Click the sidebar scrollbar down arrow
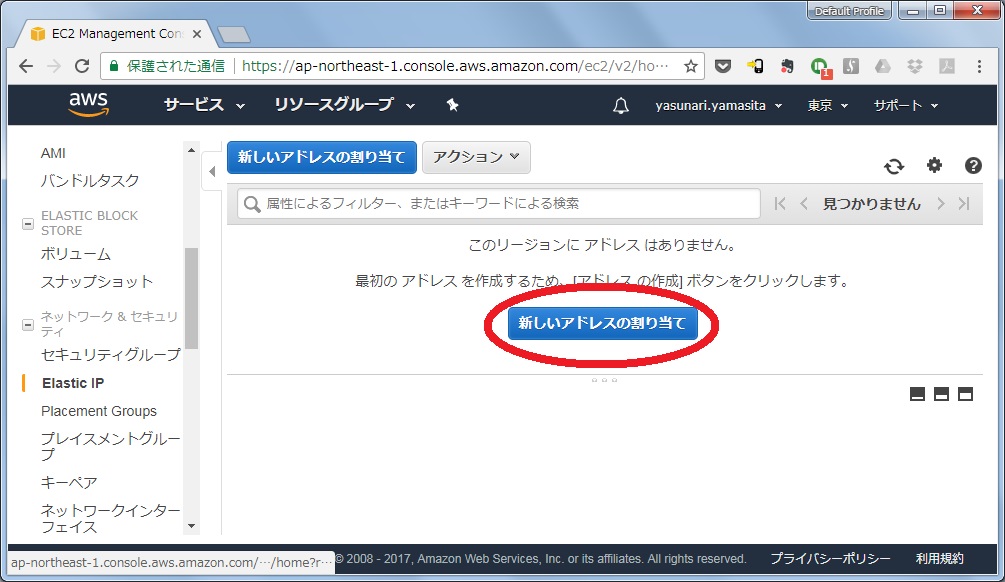The width and height of the screenshot is (1005, 582). [x=191, y=526]
